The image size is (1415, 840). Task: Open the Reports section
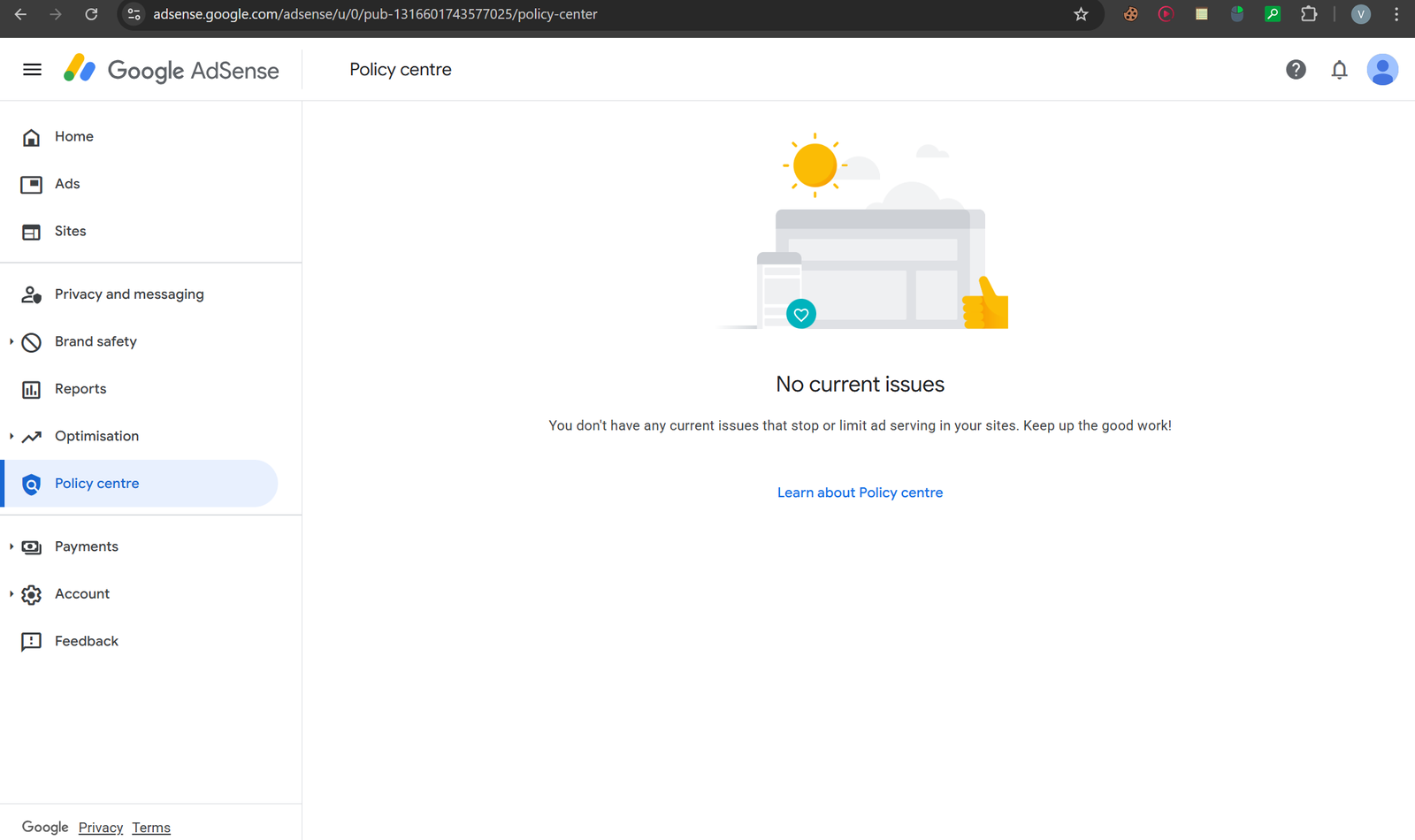pos(80,389)
